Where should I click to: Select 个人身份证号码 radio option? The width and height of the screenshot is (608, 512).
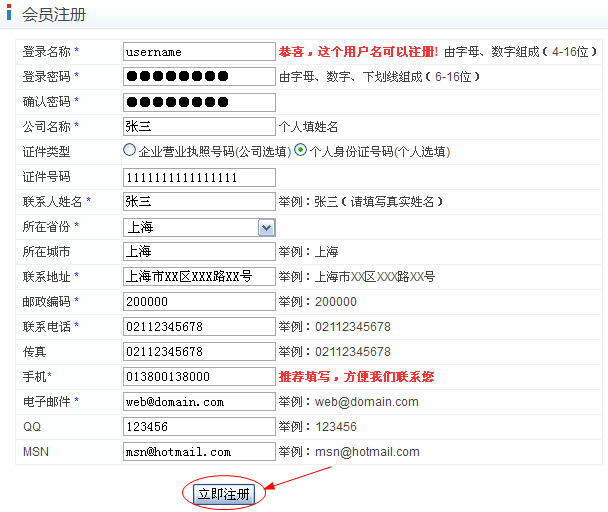(x=301, y=150)
